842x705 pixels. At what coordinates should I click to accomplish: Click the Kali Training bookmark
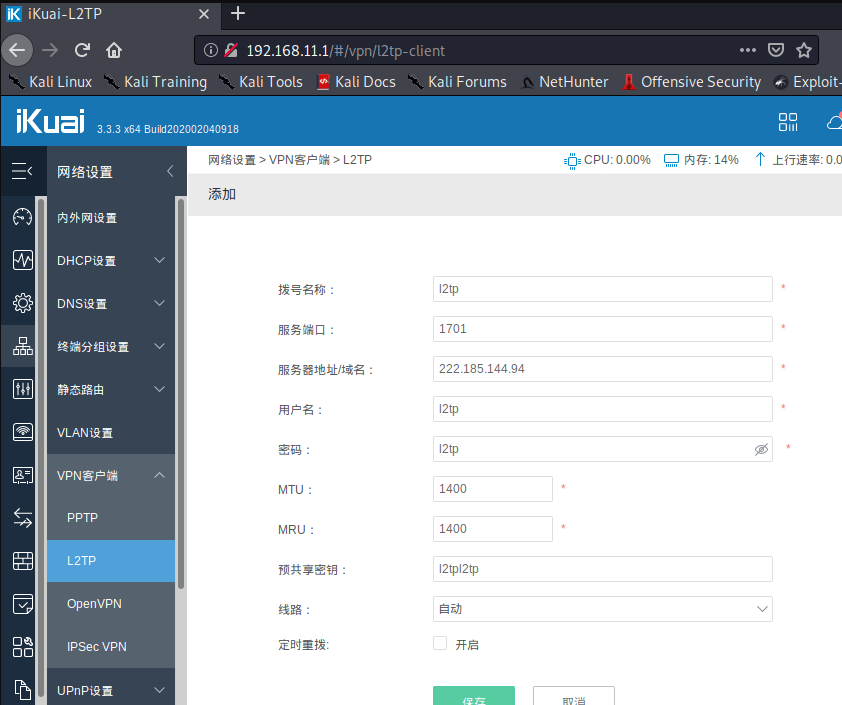click(155, 82)
